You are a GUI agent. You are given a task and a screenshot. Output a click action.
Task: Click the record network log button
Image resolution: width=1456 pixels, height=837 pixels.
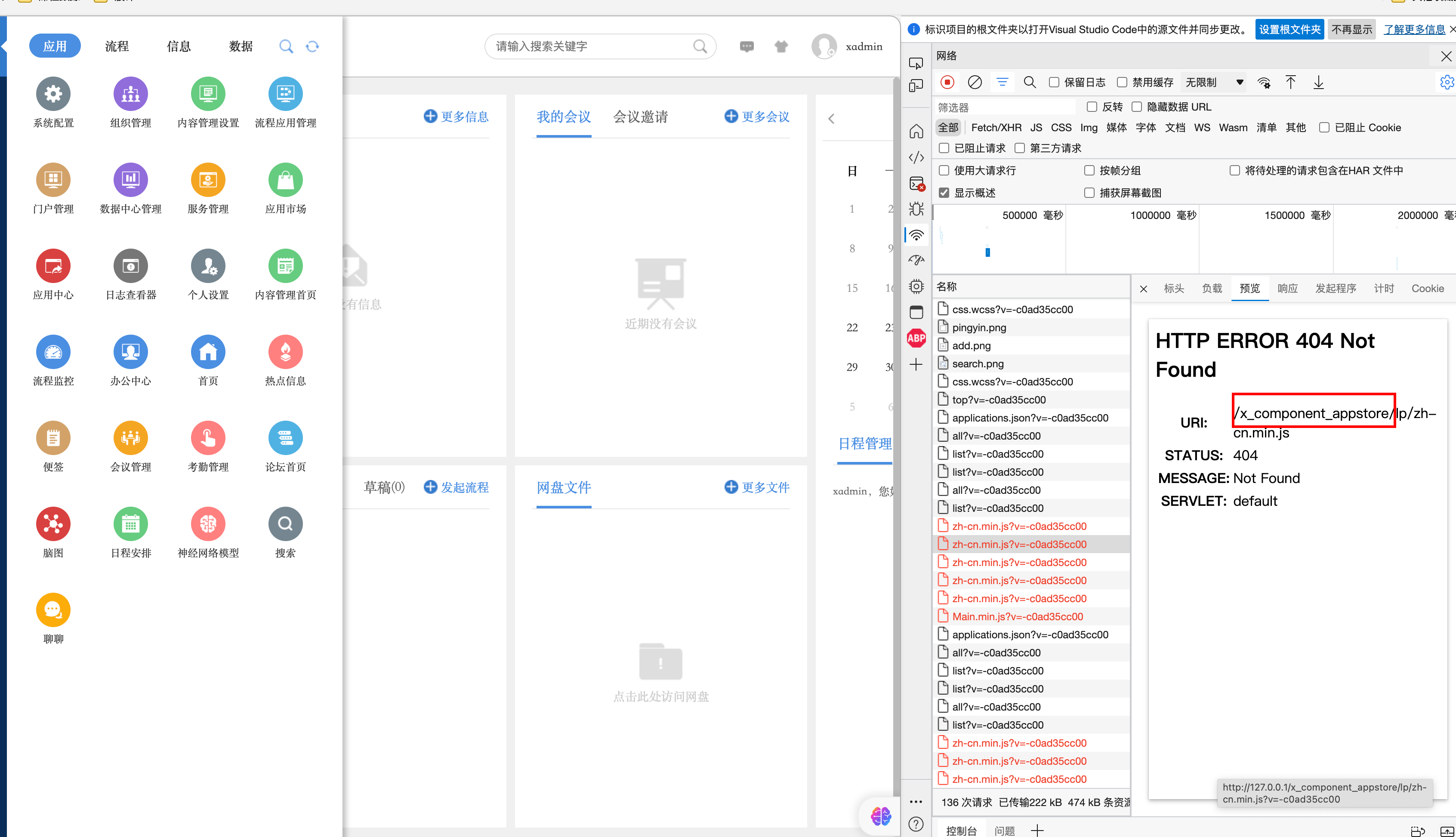(x=947, y=82)
